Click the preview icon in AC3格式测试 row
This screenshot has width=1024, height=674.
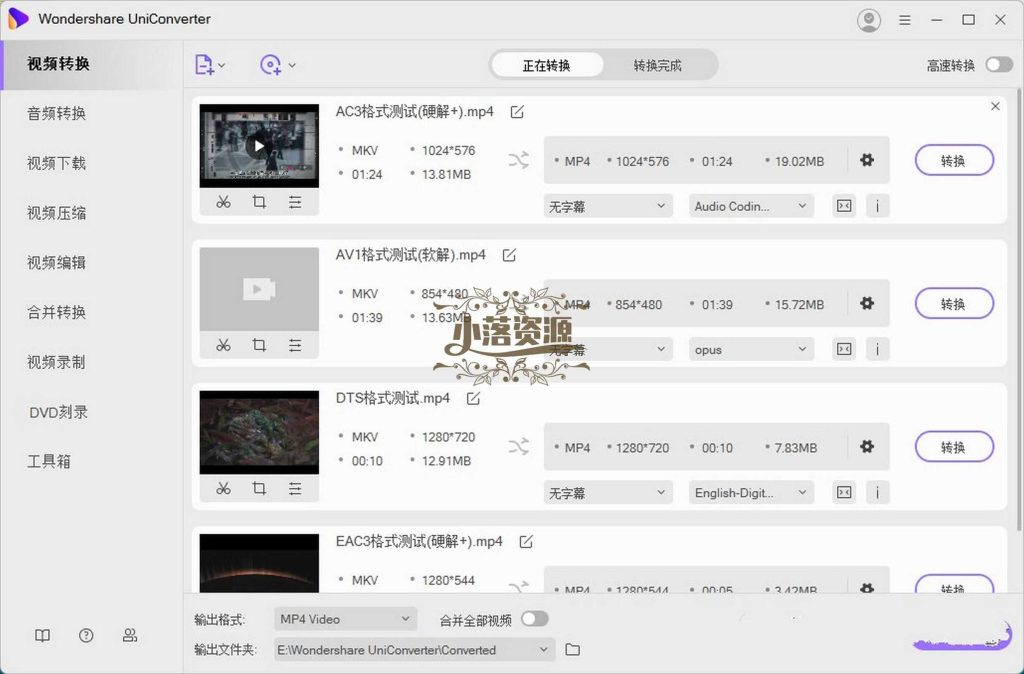pos(844,206)
